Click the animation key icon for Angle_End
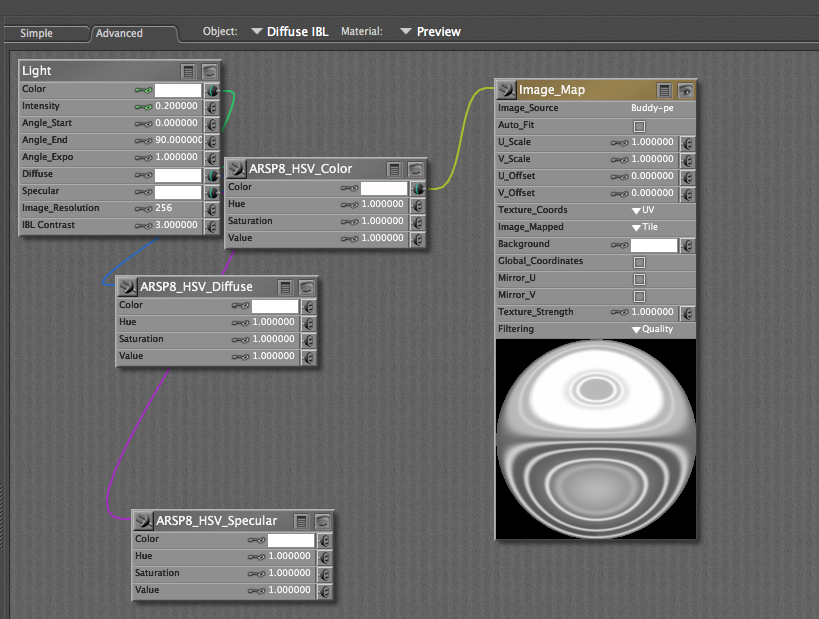 (x=144, y=141)
